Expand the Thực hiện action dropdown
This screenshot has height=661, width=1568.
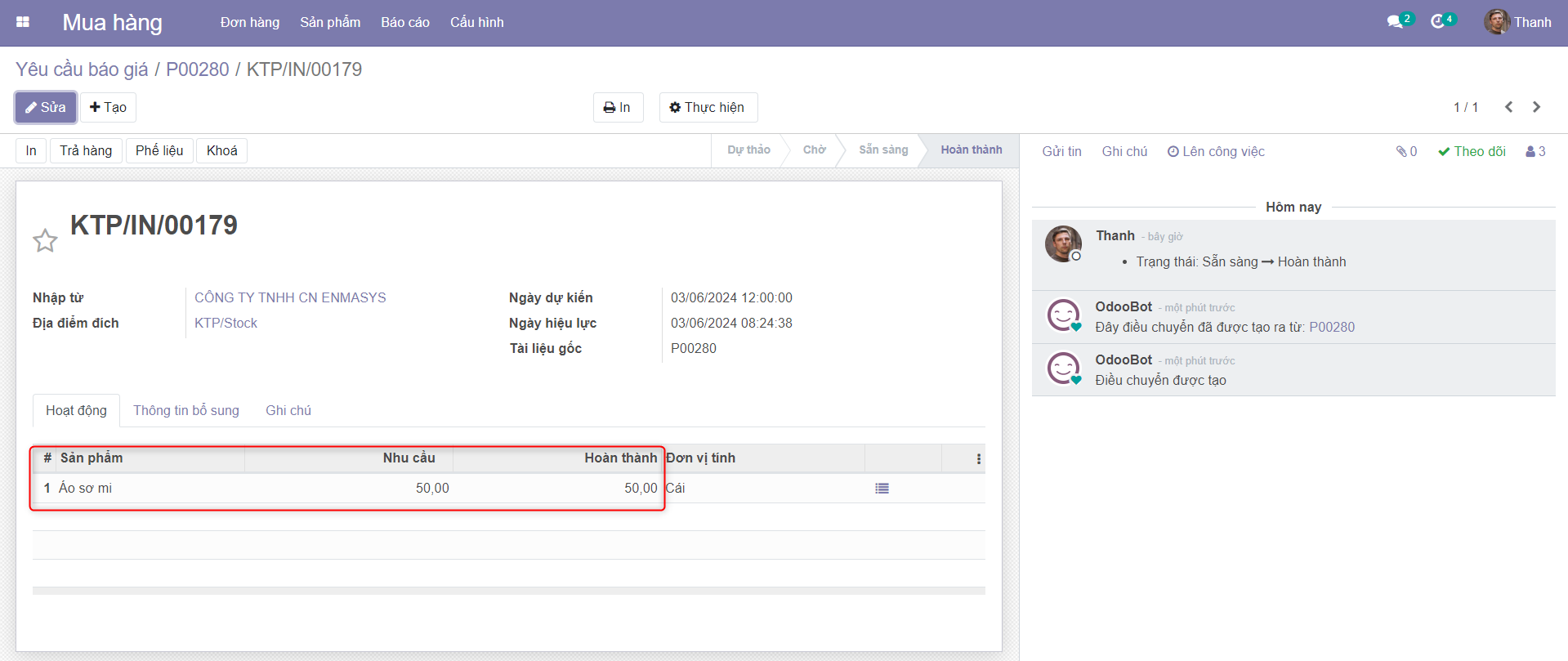click(x=708, y=107)
